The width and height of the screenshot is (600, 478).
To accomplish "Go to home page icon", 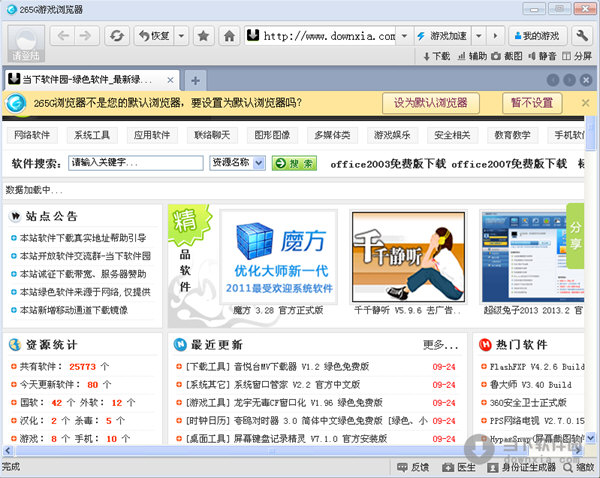I will tap(229, 36).
